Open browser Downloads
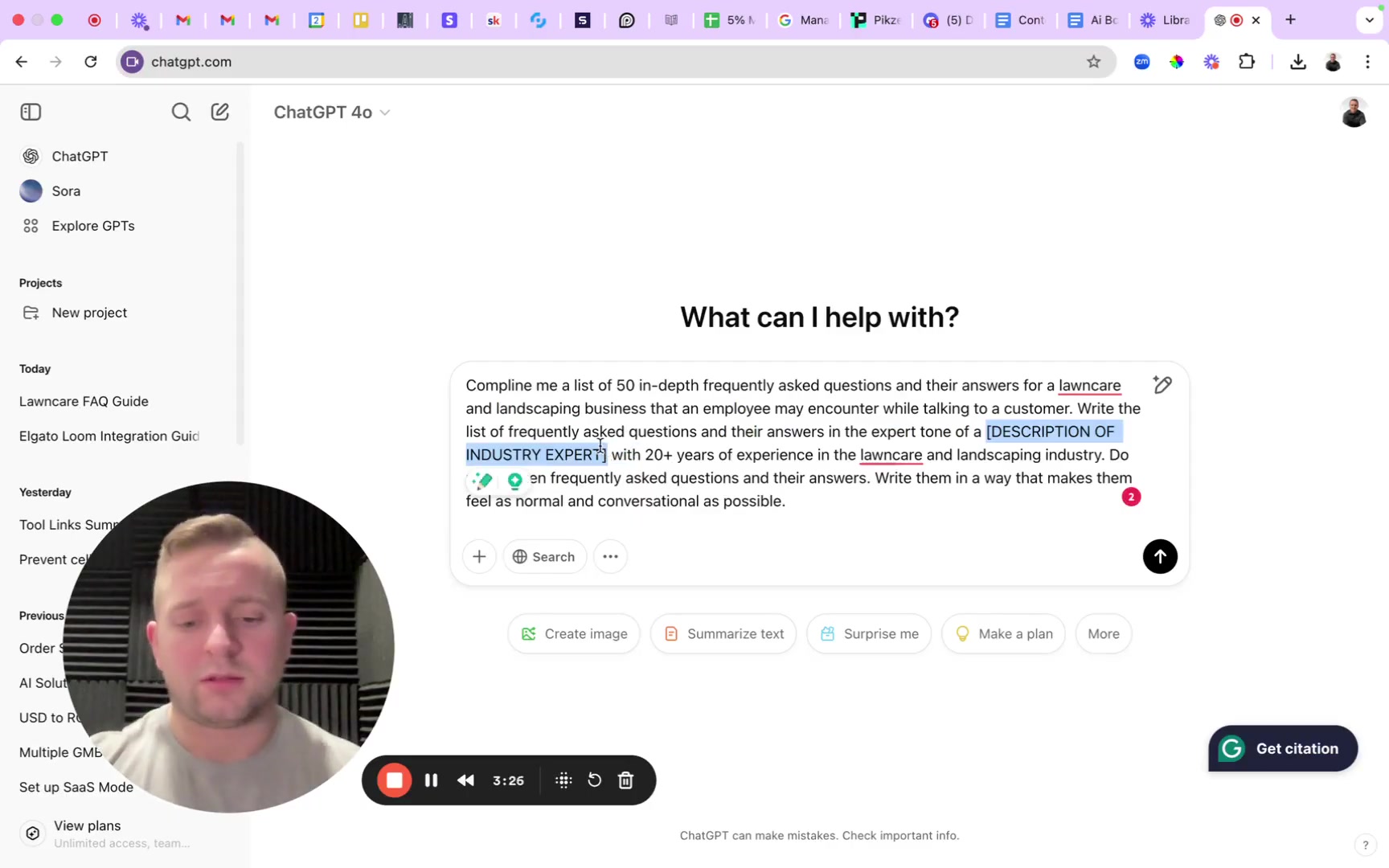 coord(1297,62)
